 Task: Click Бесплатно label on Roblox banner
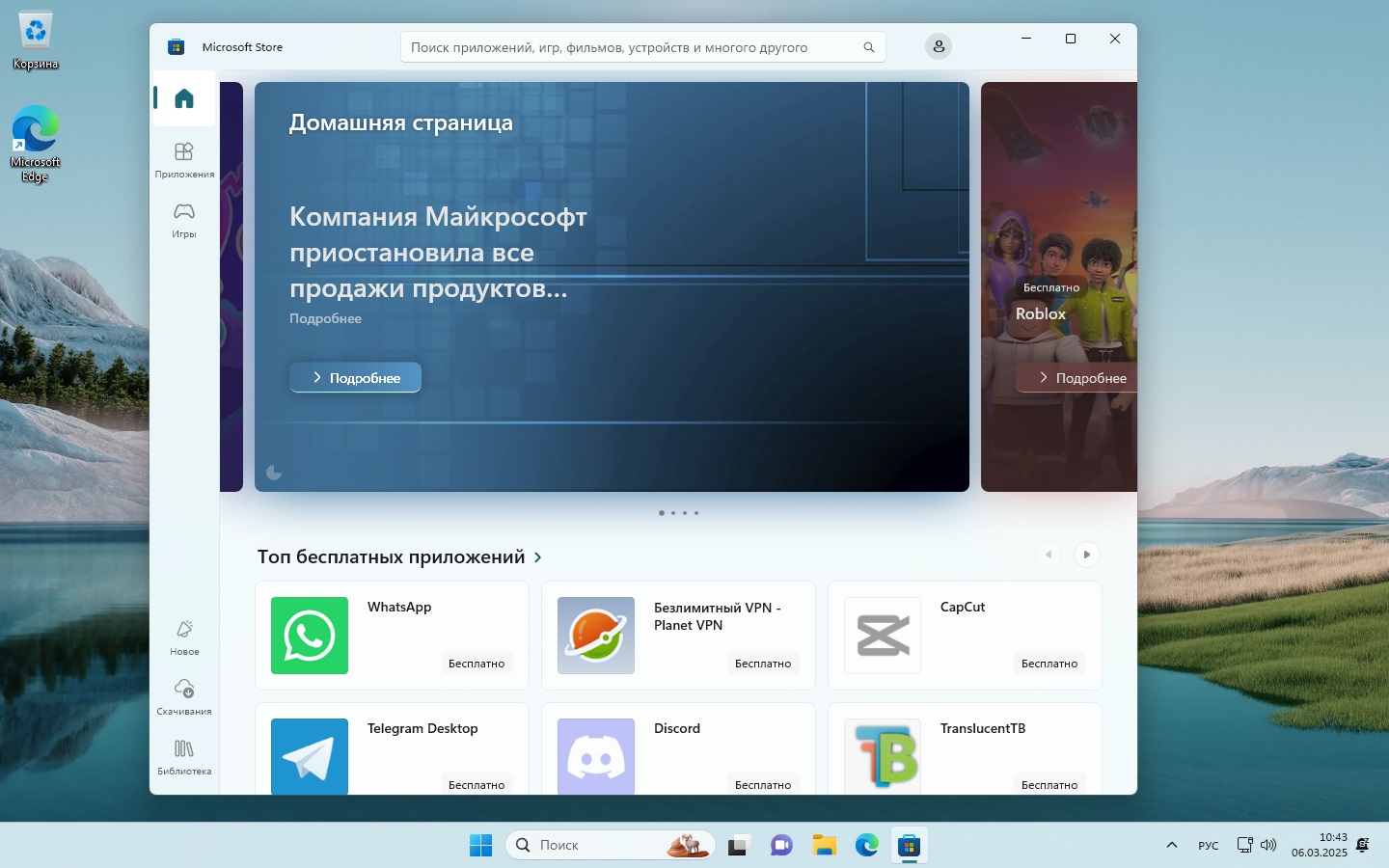click(1051, 287)
